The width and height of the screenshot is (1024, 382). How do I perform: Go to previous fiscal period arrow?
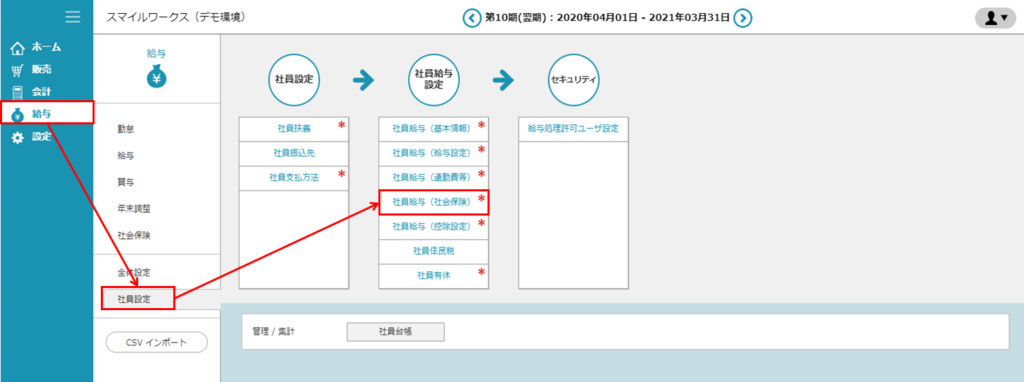point(472,18)
